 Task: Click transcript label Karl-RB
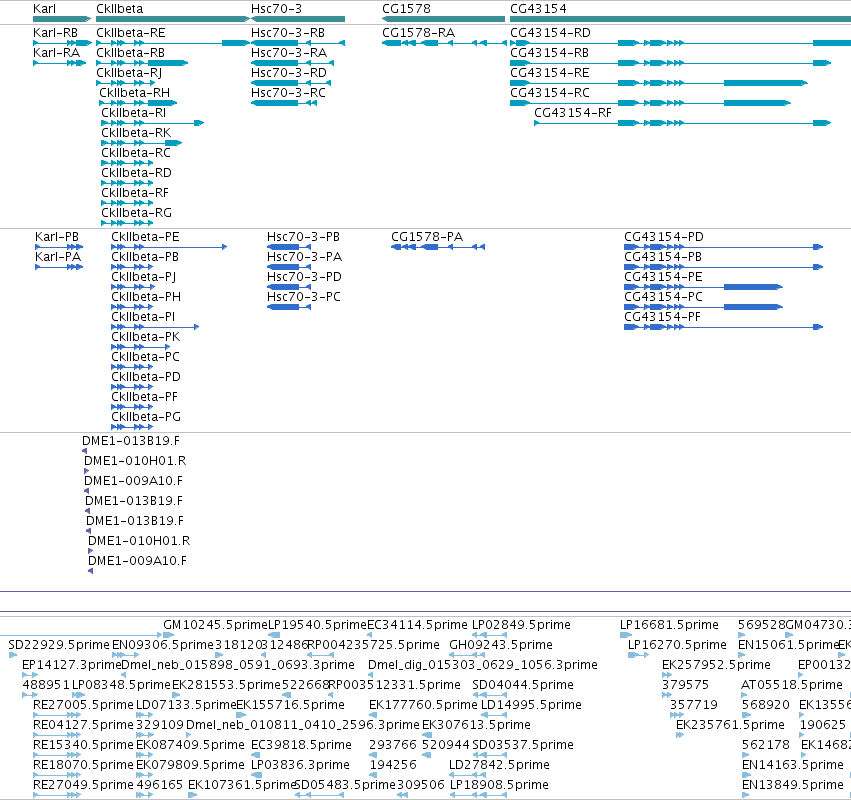(55, 33)
